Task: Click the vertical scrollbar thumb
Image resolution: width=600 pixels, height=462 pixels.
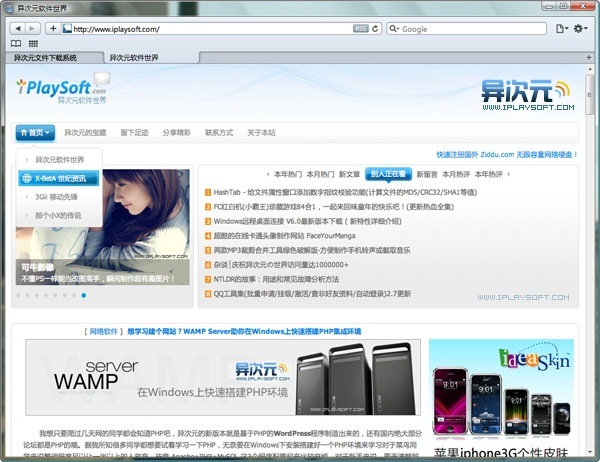Action: coord(589,95)
